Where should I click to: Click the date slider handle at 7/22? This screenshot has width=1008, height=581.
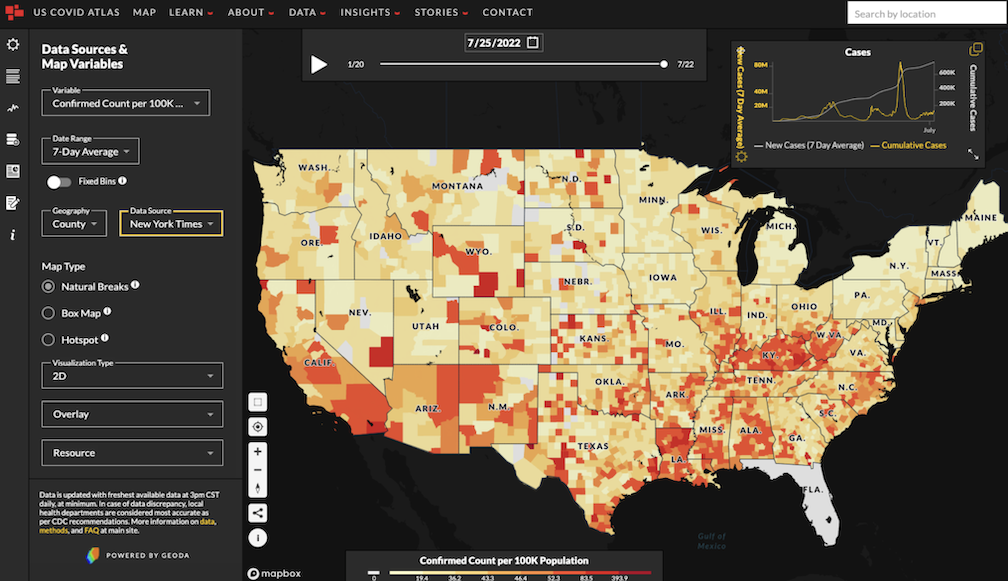(x=664, y=64)
